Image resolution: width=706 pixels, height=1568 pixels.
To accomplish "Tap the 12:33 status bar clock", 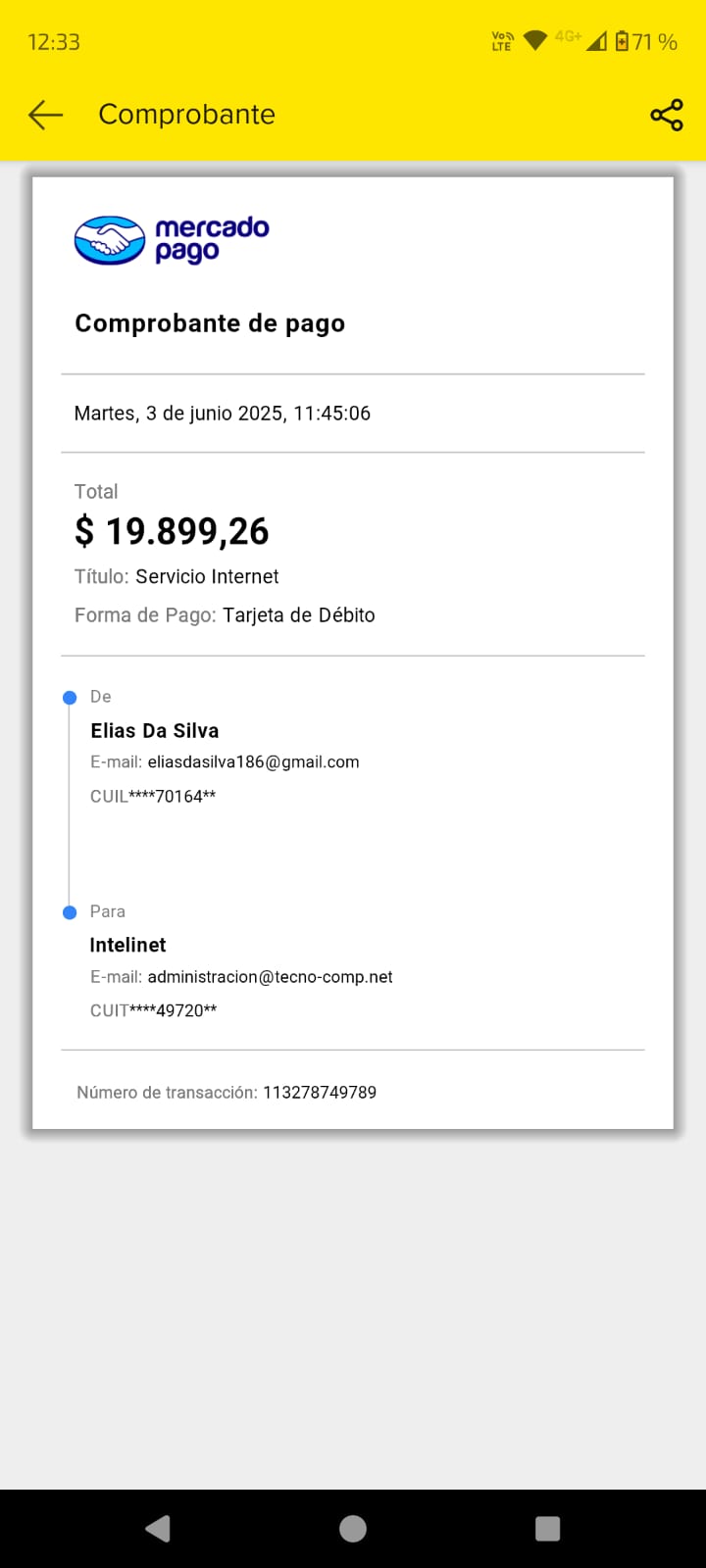I will [x=54, y=42].
